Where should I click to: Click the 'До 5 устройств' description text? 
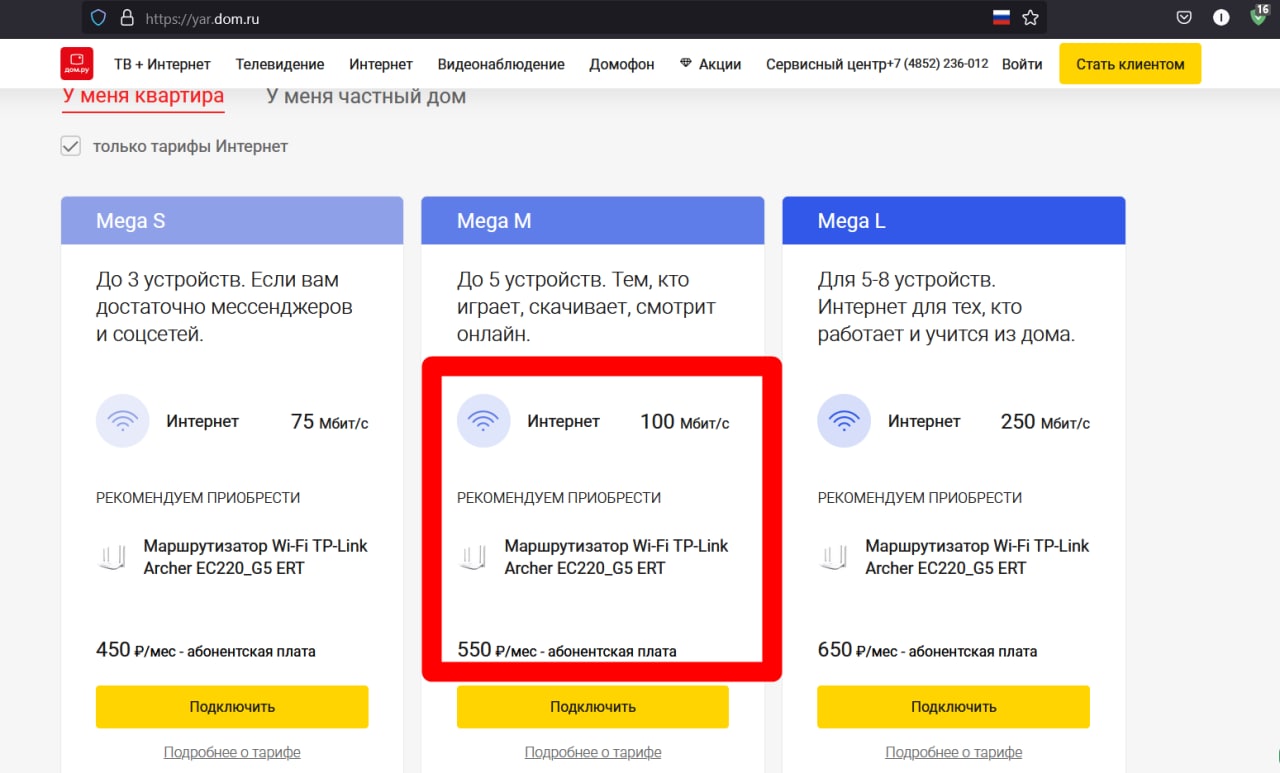click(x=587, y=307)
